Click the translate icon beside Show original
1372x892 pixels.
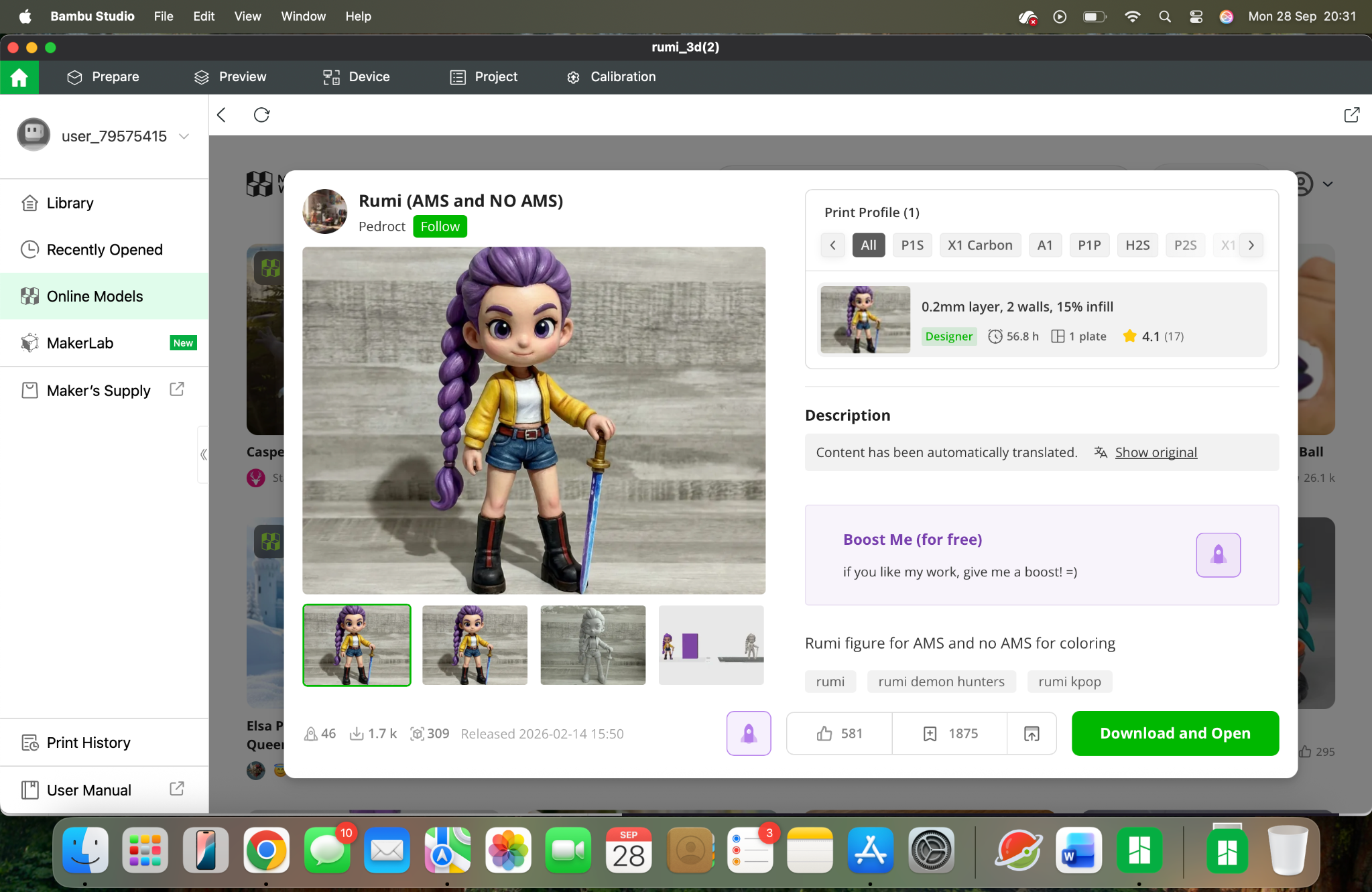pos(1100,452)
